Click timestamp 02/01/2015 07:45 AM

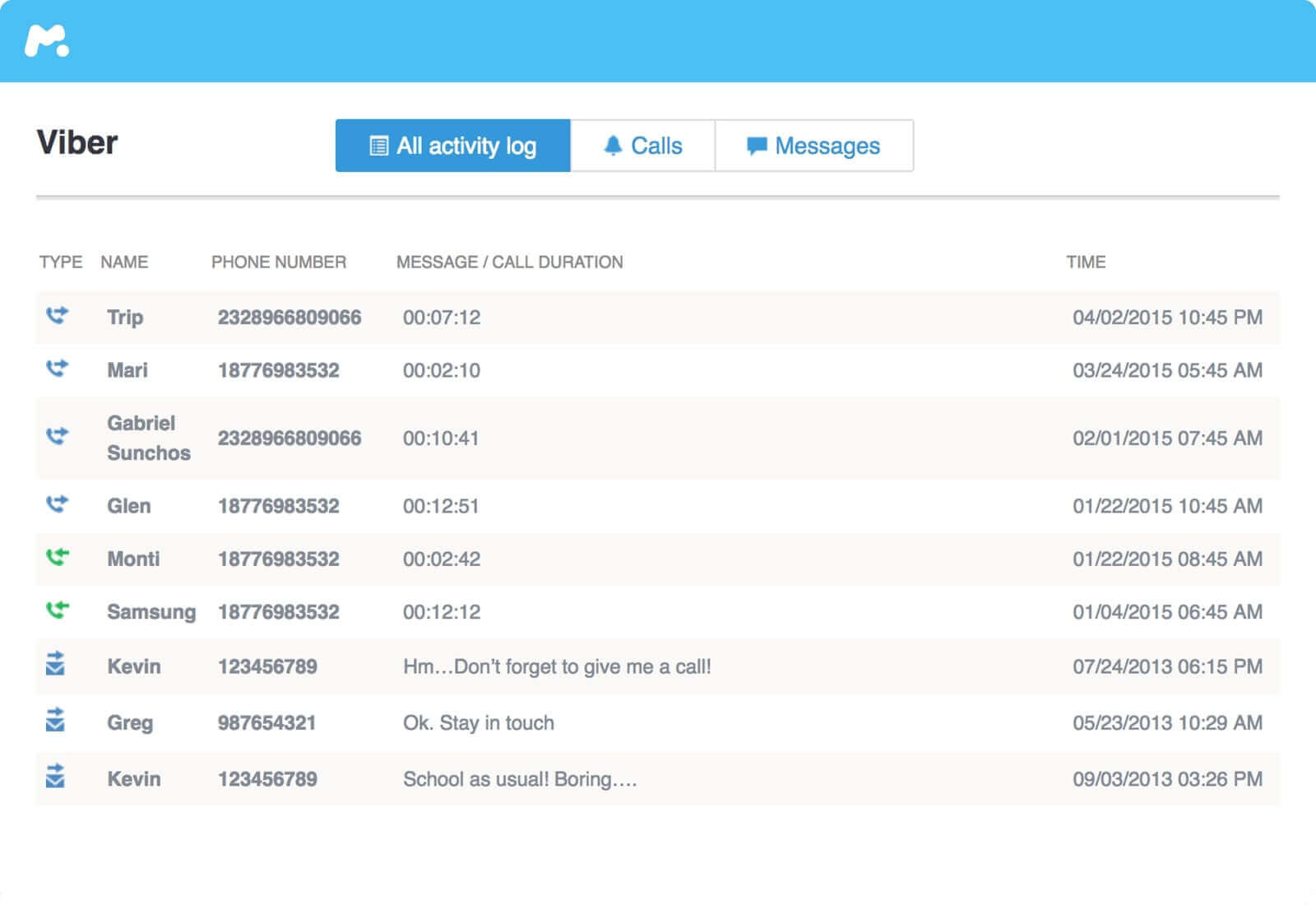(x=1168, y=438)
